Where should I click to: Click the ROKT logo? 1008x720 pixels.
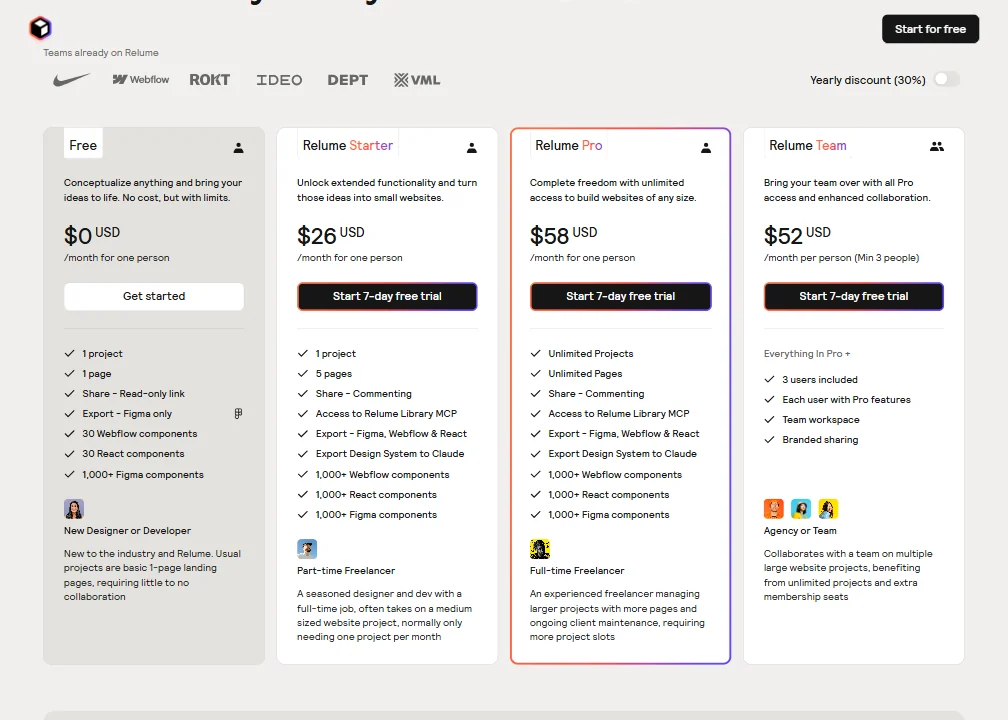pyautogui.click(x=210, y=80)
